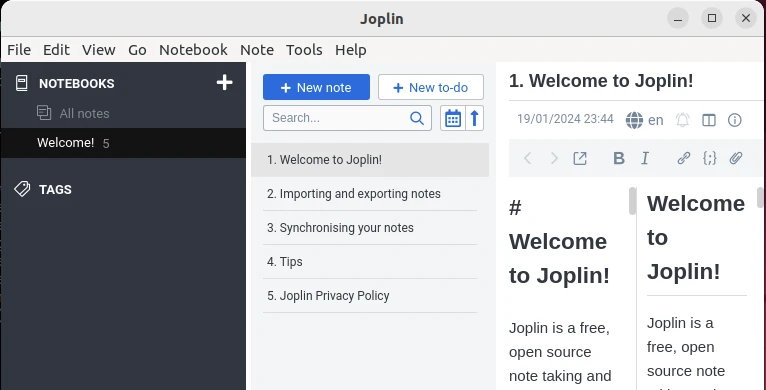Click the note date 19/01/2024 23:44
This screenshot has height=390, width=766.
click(x=565, y=119)
